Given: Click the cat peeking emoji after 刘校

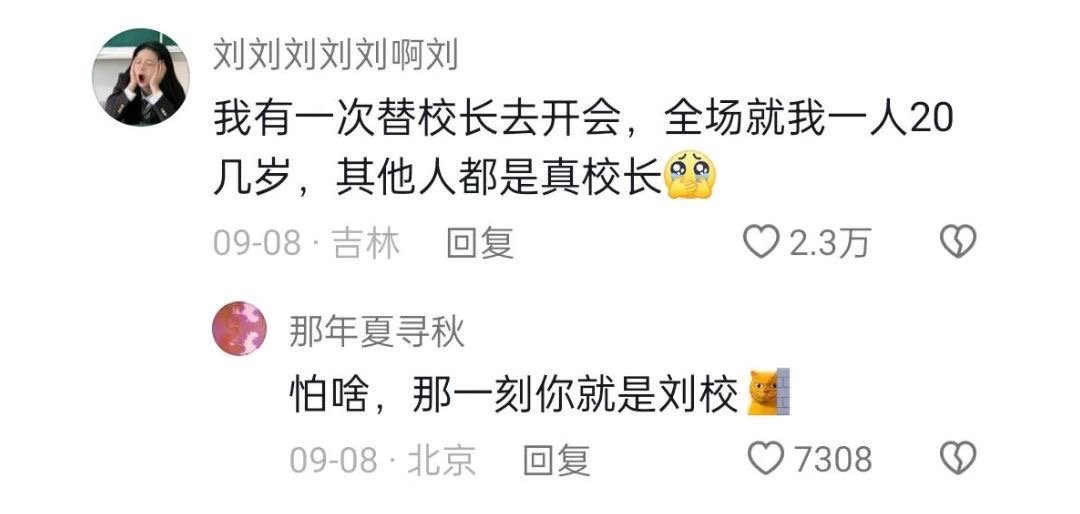Looking at the screenshot, I should pyautogui.click(x=769, y=391).
